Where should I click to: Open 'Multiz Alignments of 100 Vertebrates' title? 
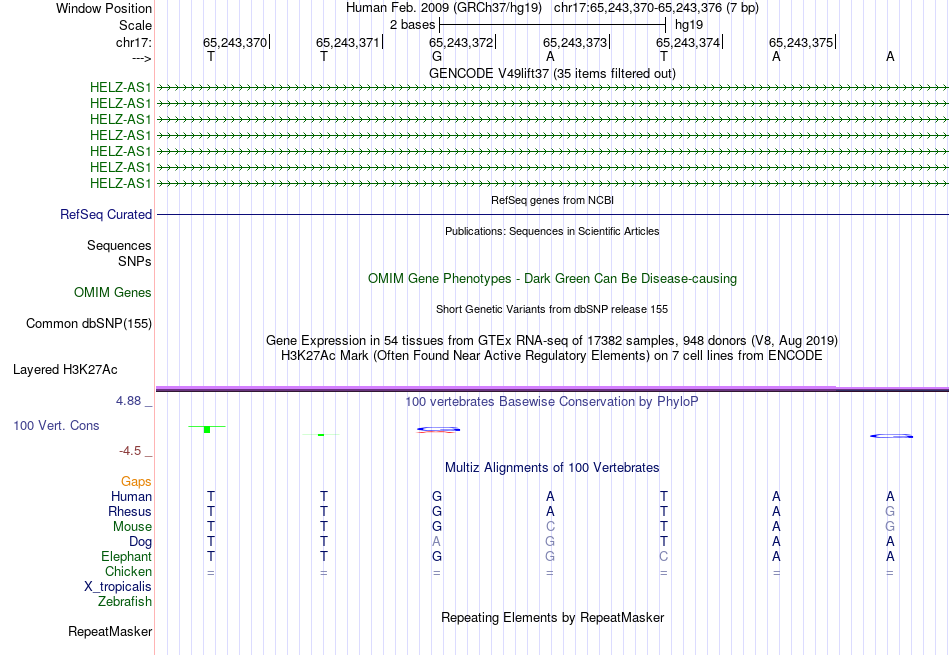click(x=552, y=468)
